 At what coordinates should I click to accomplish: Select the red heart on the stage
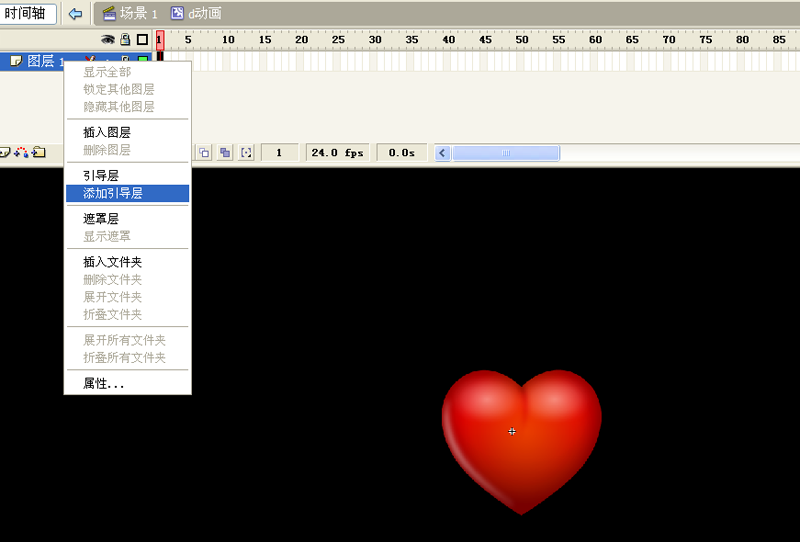click(521, 442)
